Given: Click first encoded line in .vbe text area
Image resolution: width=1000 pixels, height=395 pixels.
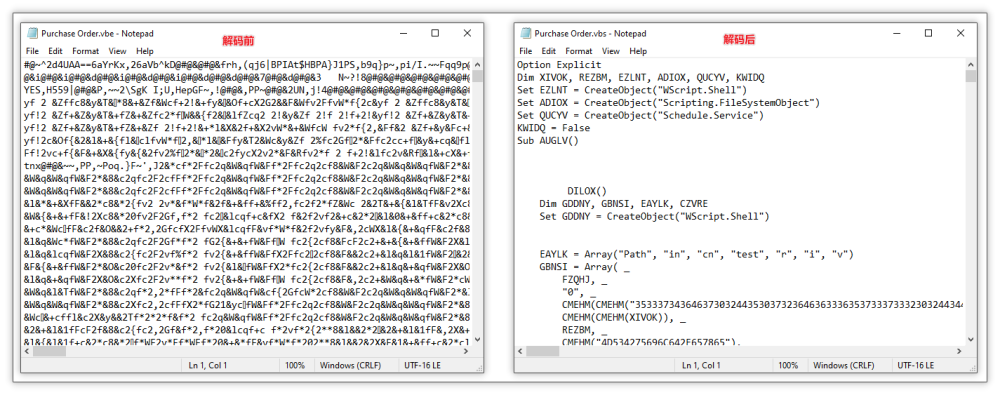Looking at the screenshot, I should pyautogui.click(x=247, y=64).
